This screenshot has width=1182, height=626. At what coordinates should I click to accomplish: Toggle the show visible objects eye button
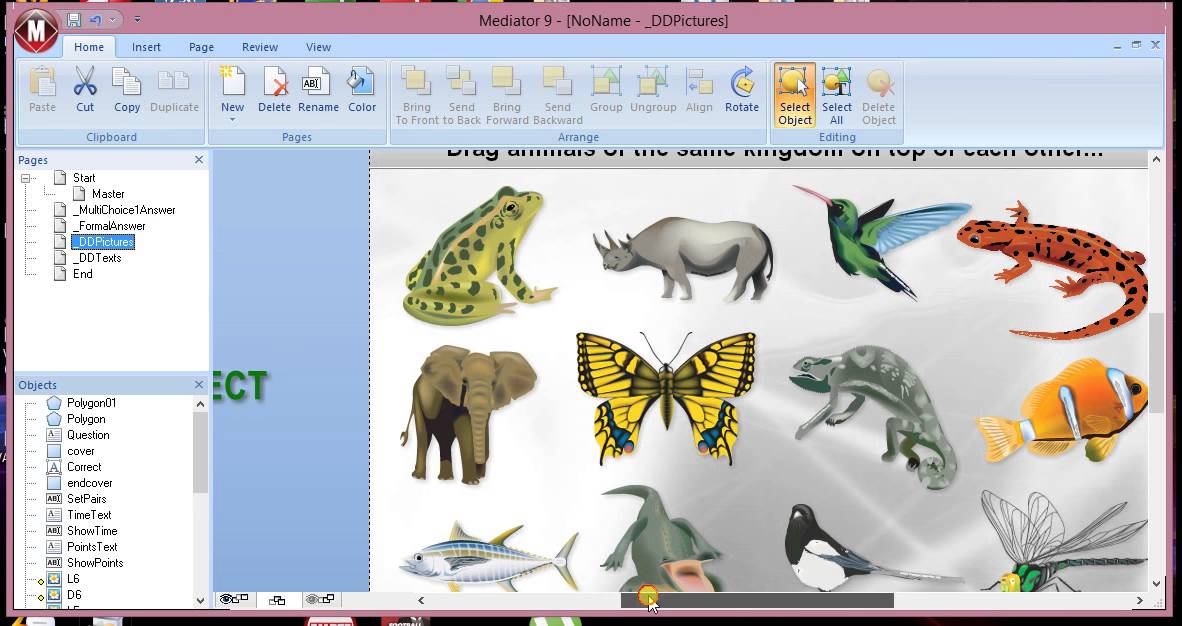pyautogui.click(x=234, y=600)
